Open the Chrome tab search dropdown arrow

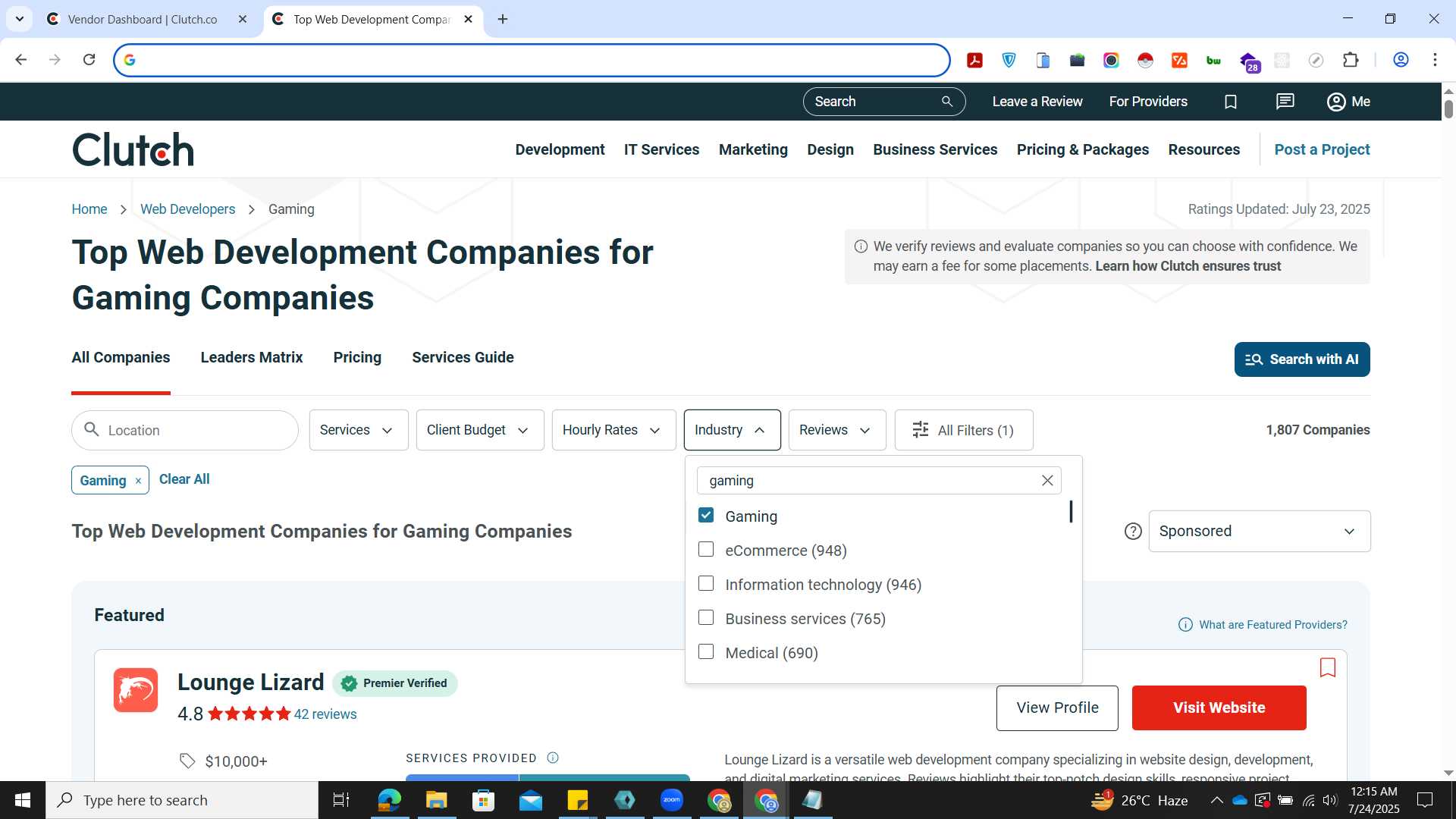coord(19,19)
